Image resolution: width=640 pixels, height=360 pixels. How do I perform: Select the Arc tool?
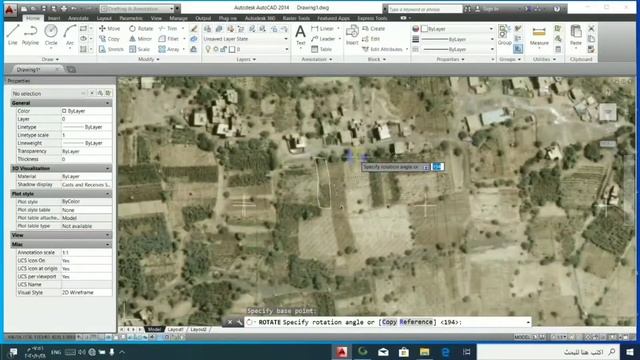pyautogui.click(x=70, y=35)
